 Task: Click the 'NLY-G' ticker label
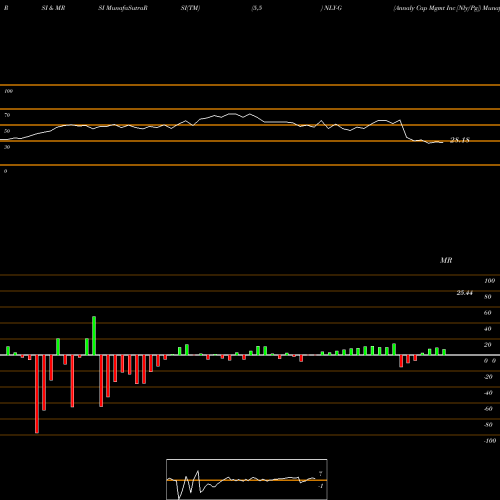click(333, 8)
